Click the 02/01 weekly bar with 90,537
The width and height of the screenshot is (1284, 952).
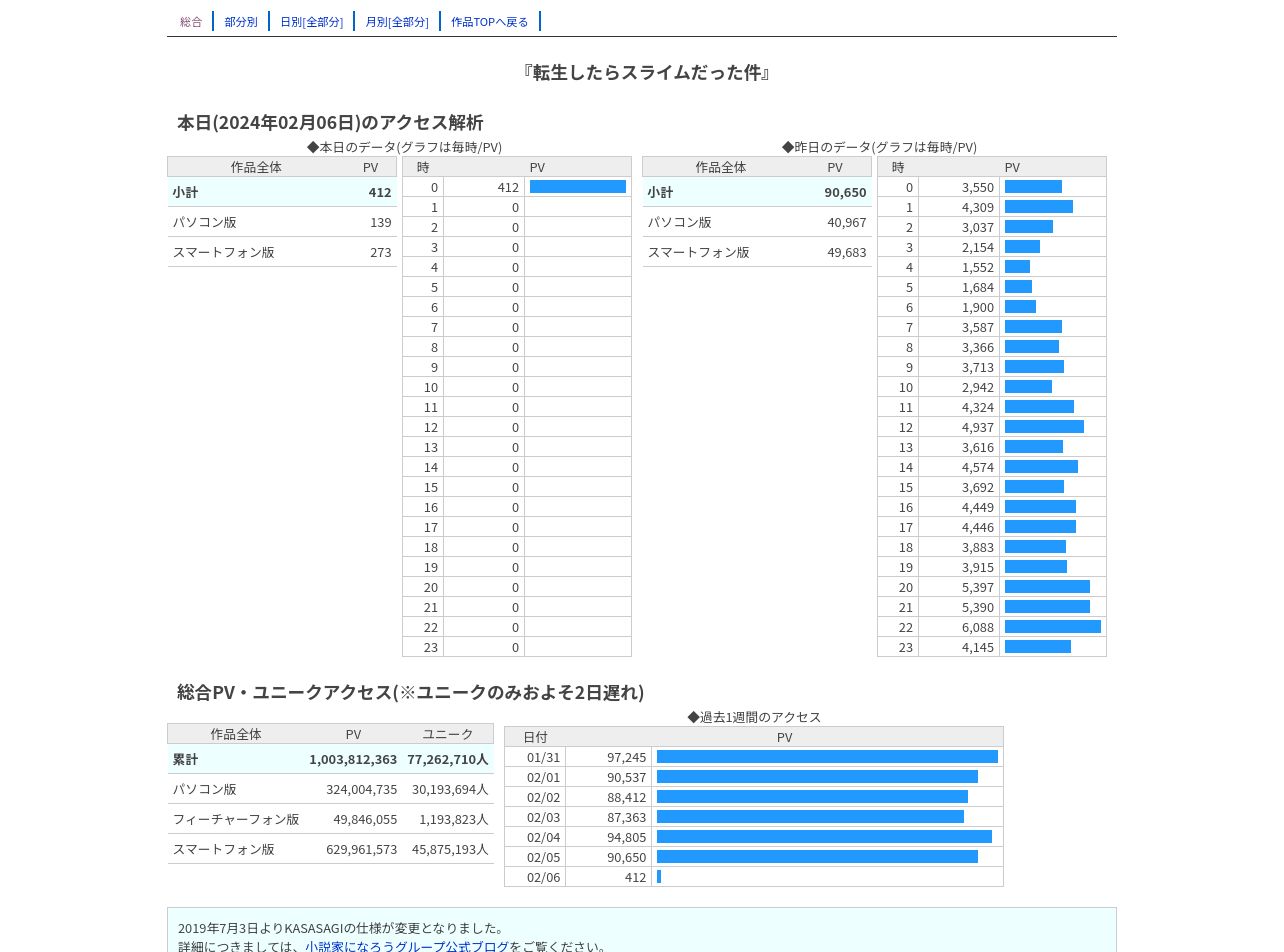click(817, 777)
